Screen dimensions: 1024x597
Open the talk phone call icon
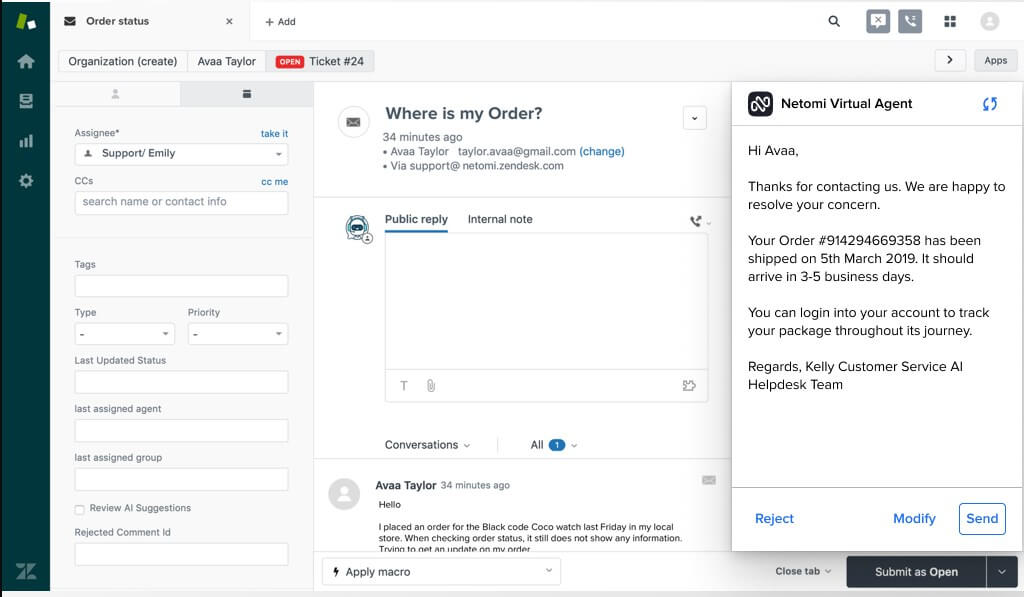911,21
